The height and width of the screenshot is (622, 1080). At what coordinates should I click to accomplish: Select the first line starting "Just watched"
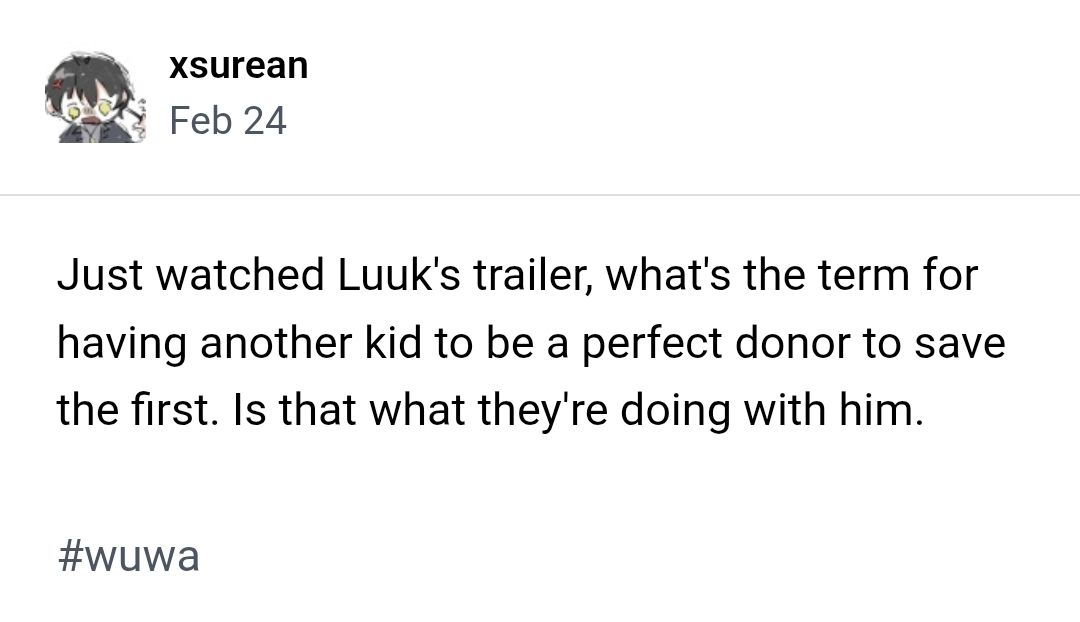tap(517, 275)
